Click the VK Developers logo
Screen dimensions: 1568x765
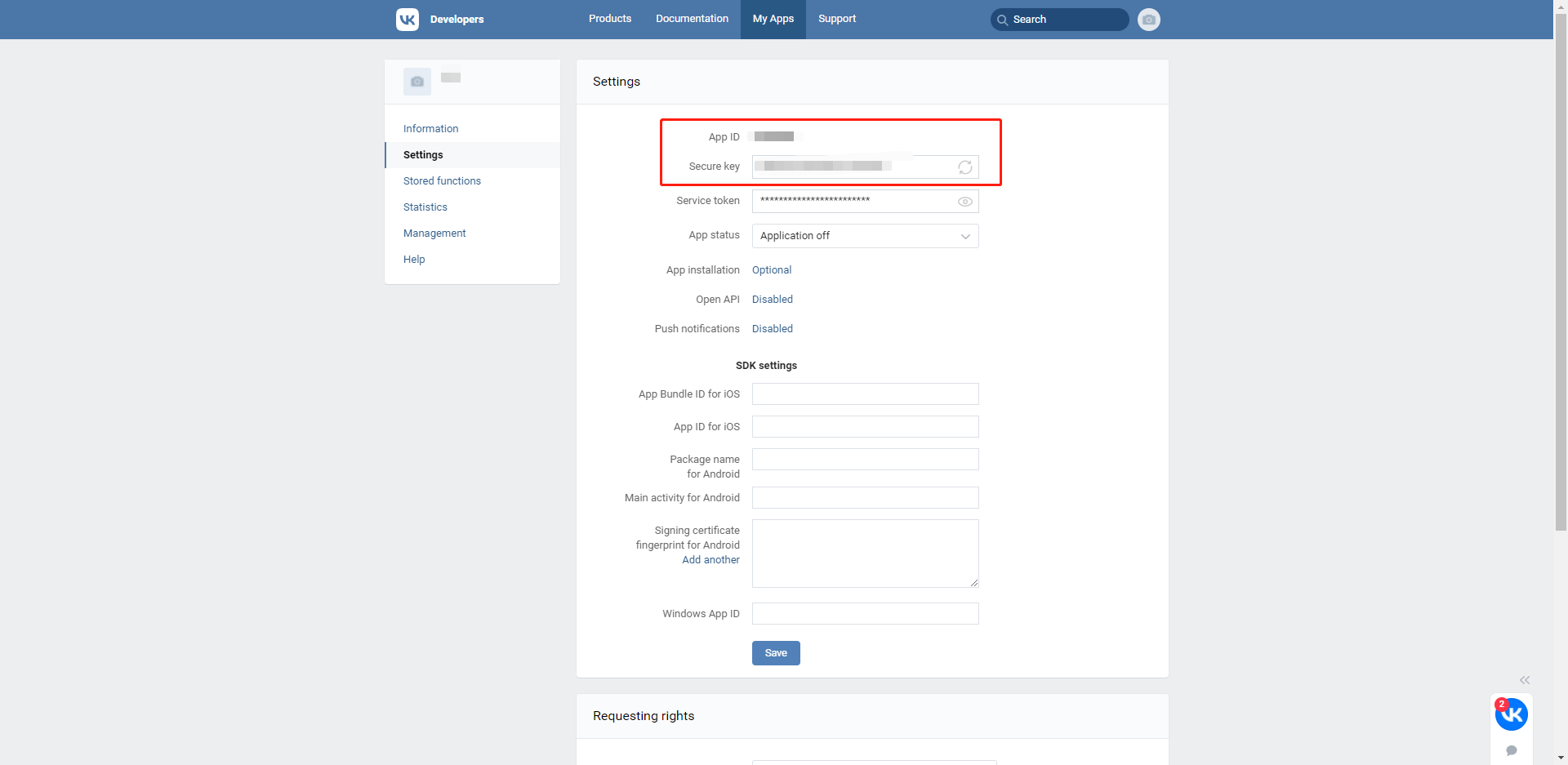click(408, 20)
